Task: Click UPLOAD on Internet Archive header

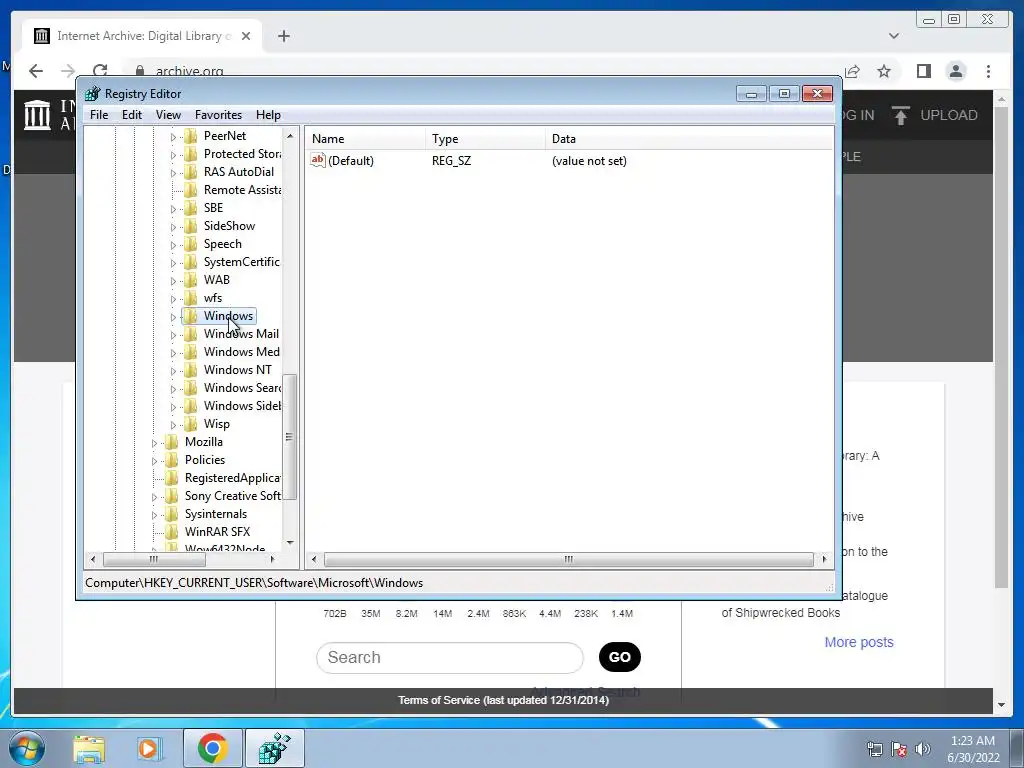Action: coord(935,116)
